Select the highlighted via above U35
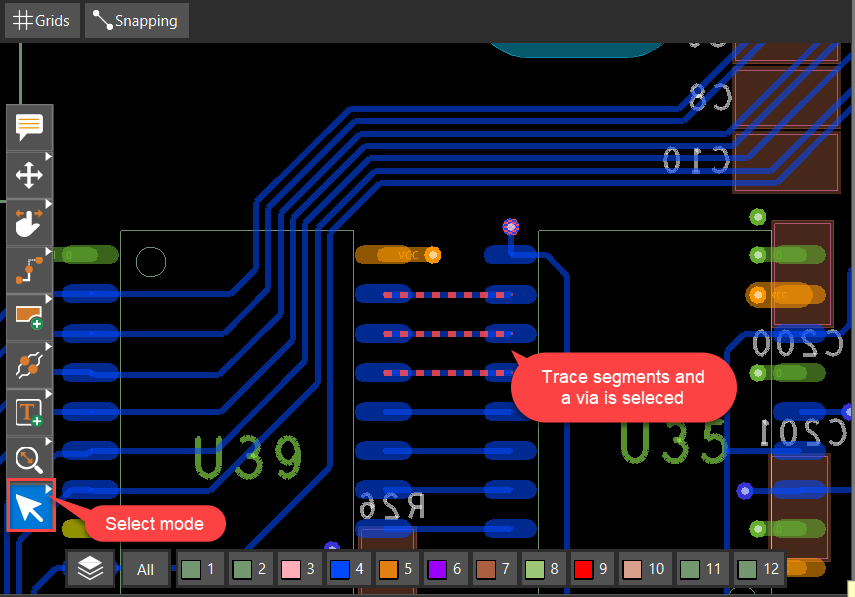 click(x=510, y=226)
